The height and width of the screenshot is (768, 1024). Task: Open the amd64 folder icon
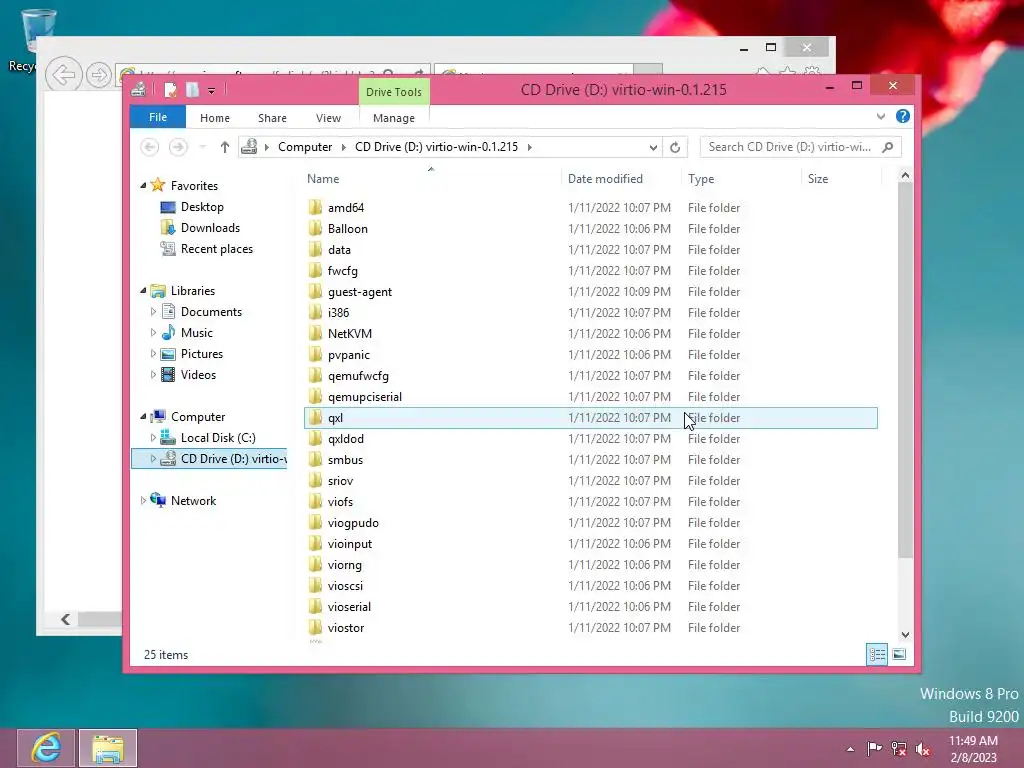315,208
